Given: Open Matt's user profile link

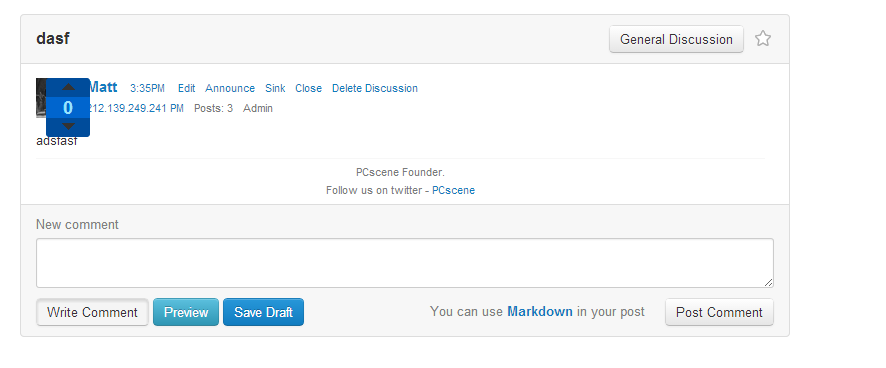Looking at the screenshot, I should click(103, 87).
